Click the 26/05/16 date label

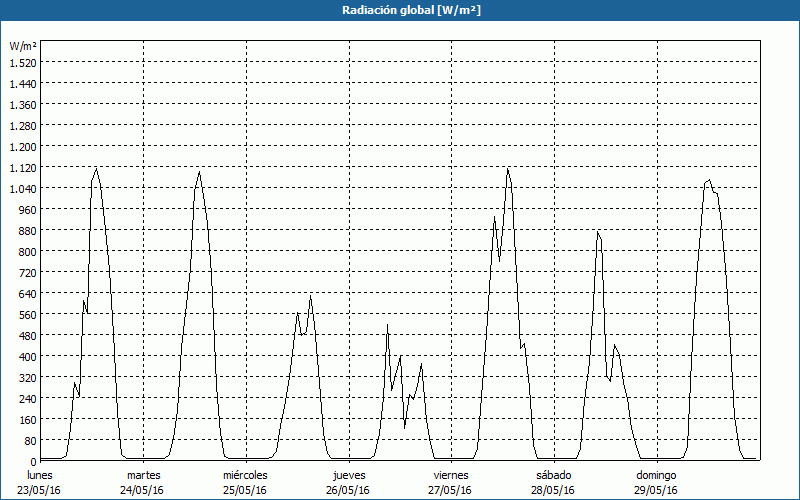[348, 489]
